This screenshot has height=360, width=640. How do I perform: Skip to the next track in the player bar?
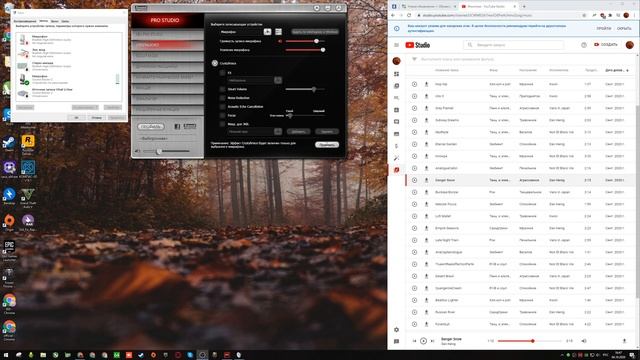pyautogui.click(x=432, y=341)
